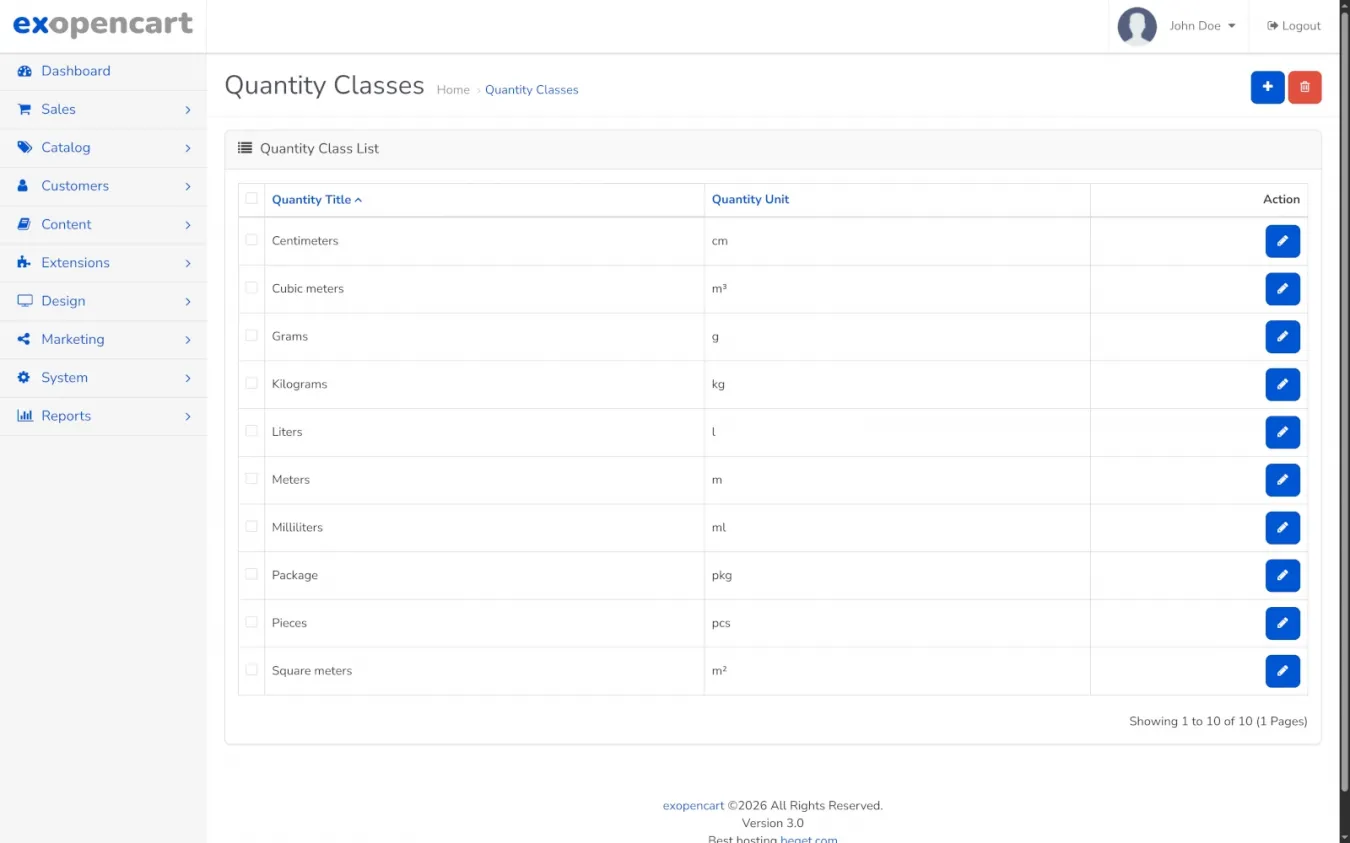Sort by Quantity Unit column header
The height and width of the screenshot is (843, 1350).
tap(750, 199)
